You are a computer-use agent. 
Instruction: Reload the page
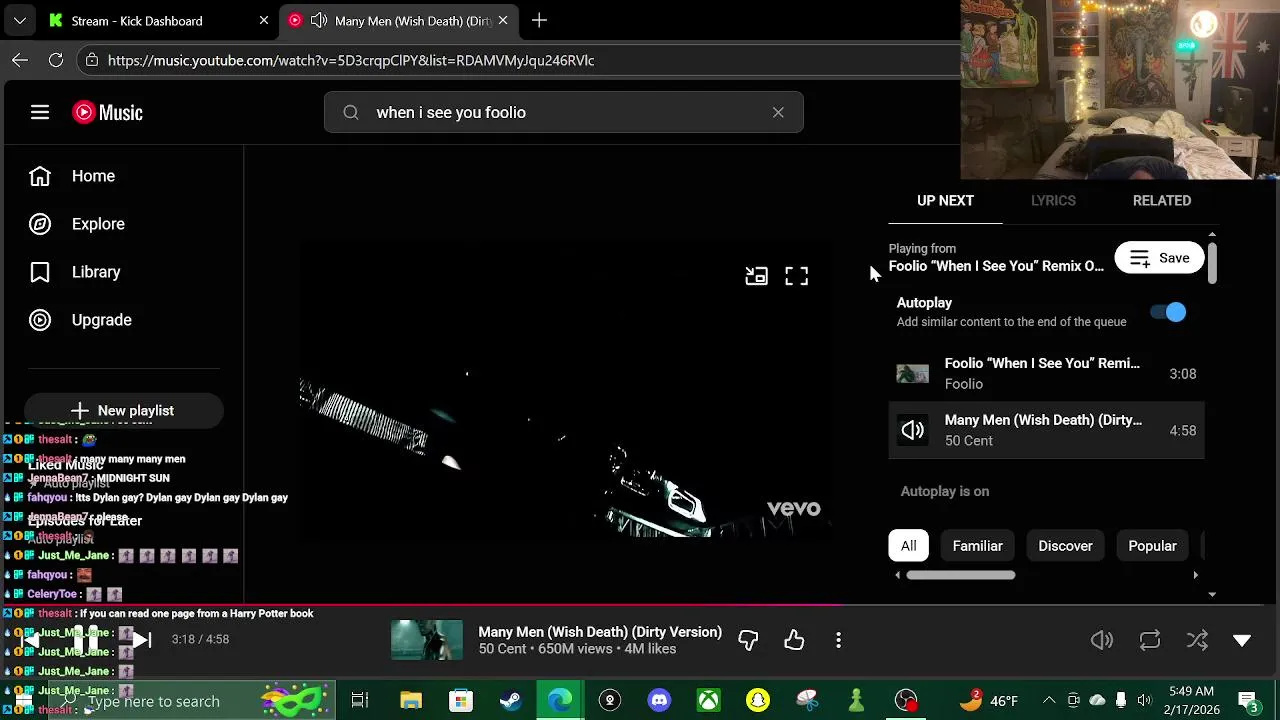[56, 60]
